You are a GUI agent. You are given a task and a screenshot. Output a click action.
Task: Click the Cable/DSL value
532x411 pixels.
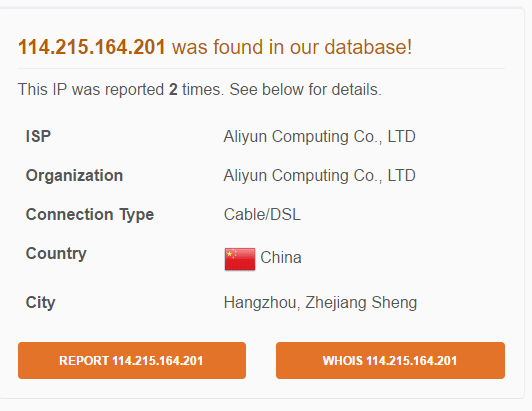(x=262, y=214)
